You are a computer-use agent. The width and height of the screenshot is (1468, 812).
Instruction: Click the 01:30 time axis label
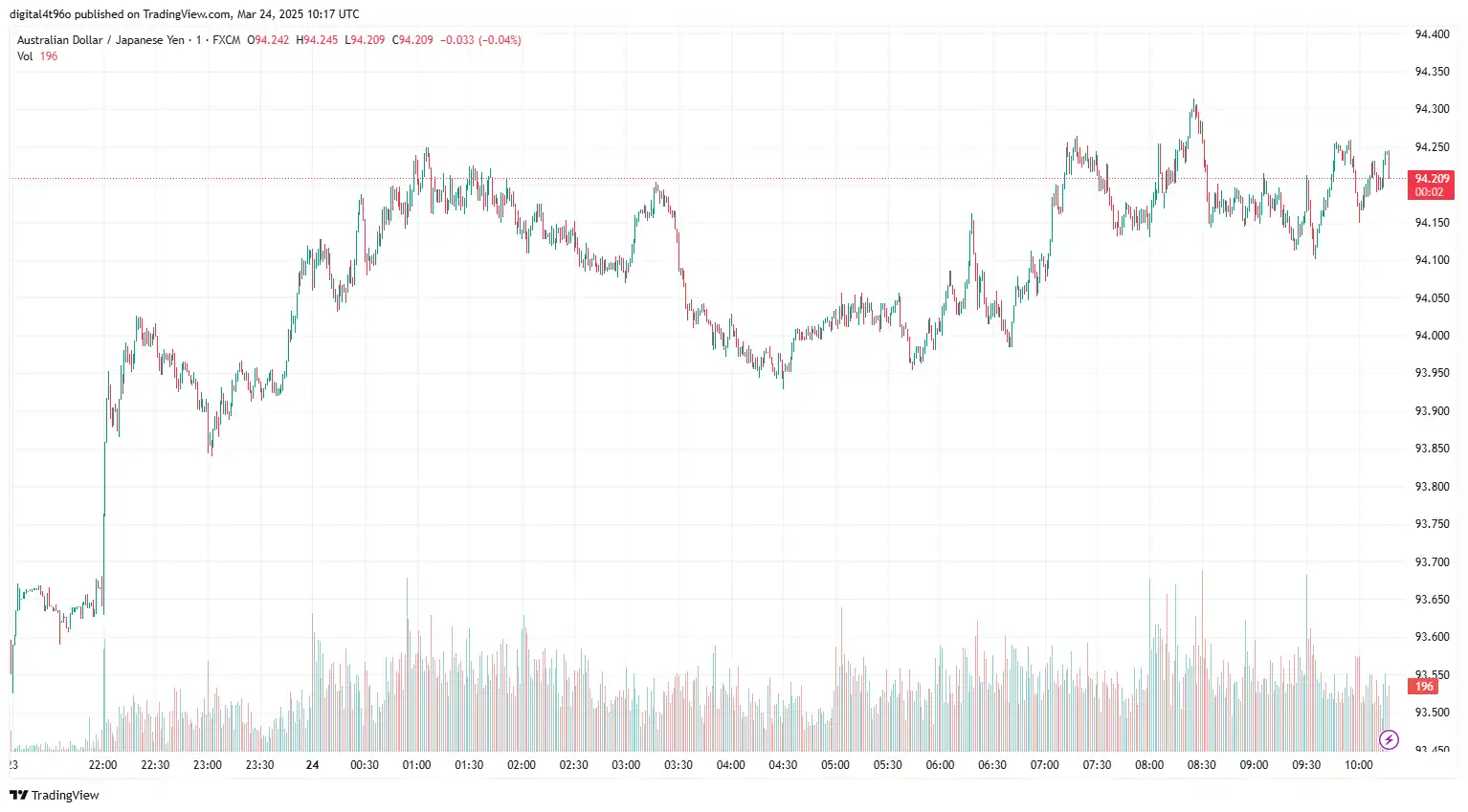469,765
